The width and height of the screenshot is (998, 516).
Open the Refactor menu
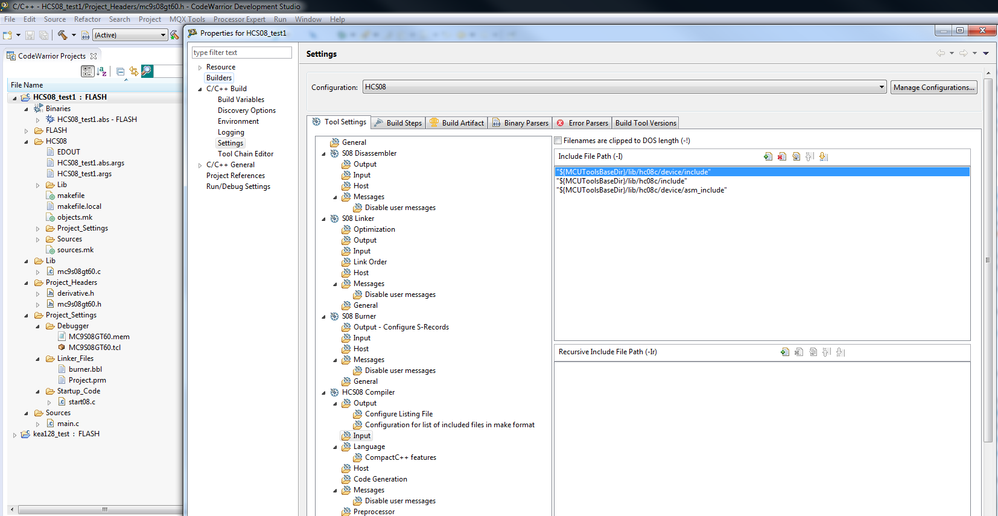(87, 19)
